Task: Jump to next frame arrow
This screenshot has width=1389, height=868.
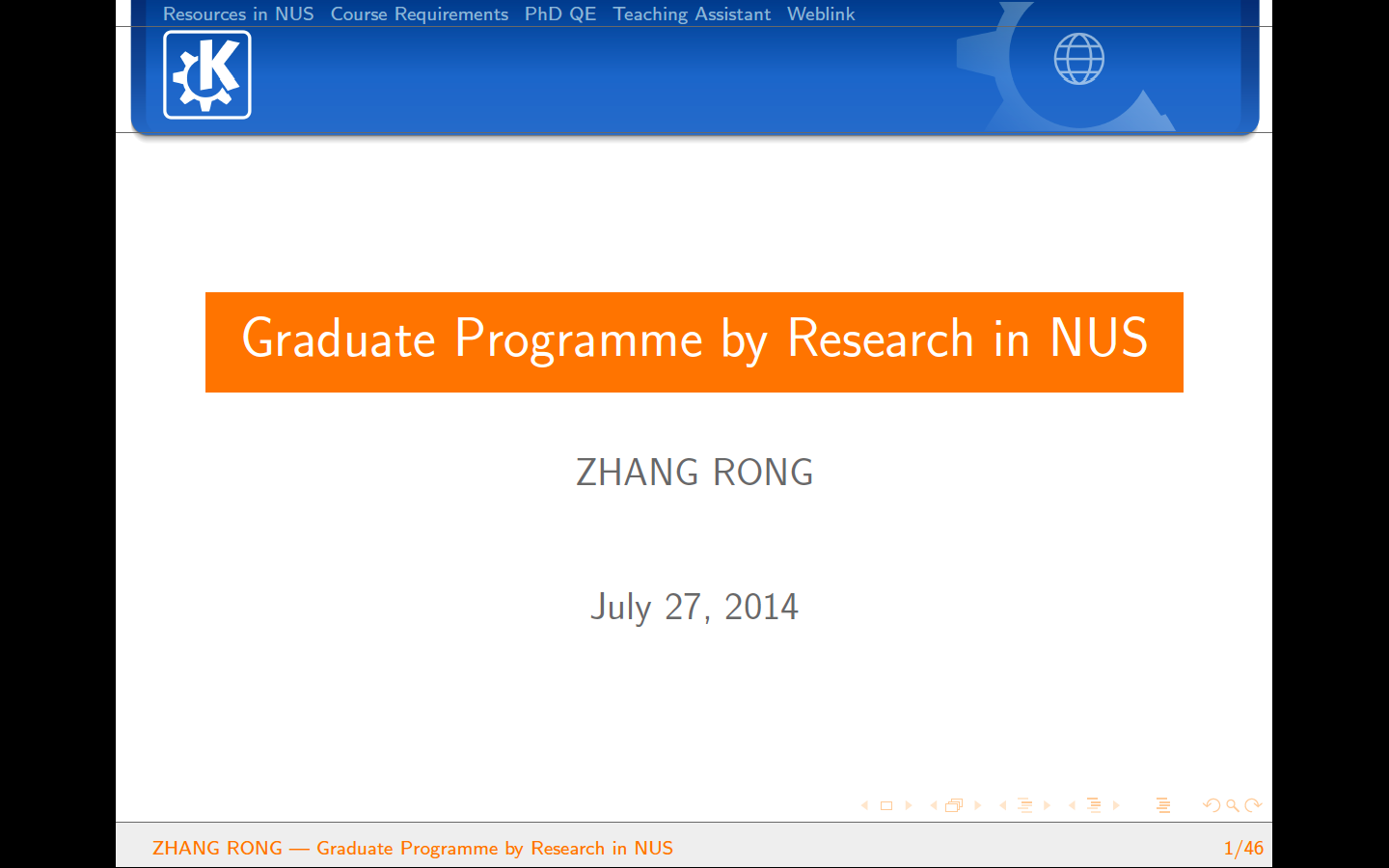Action: pyautogui.click(x=978, y=805)
